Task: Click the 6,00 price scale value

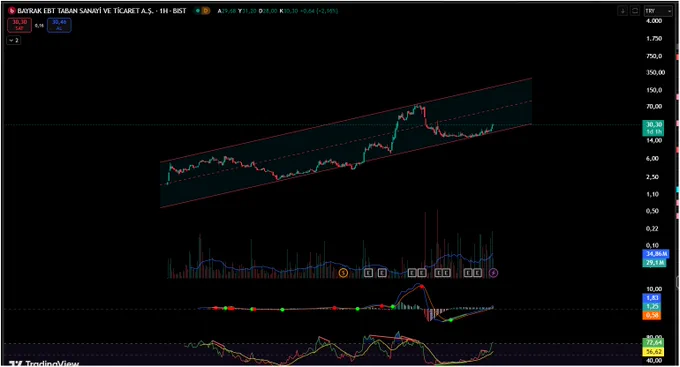Action: pyautogui.click(x=652, y=159)
